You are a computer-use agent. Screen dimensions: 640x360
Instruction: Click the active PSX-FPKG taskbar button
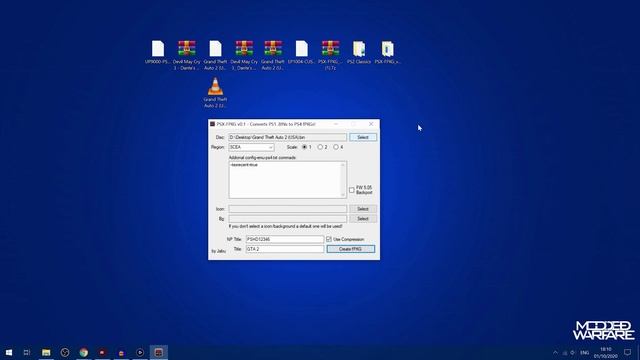159,352
